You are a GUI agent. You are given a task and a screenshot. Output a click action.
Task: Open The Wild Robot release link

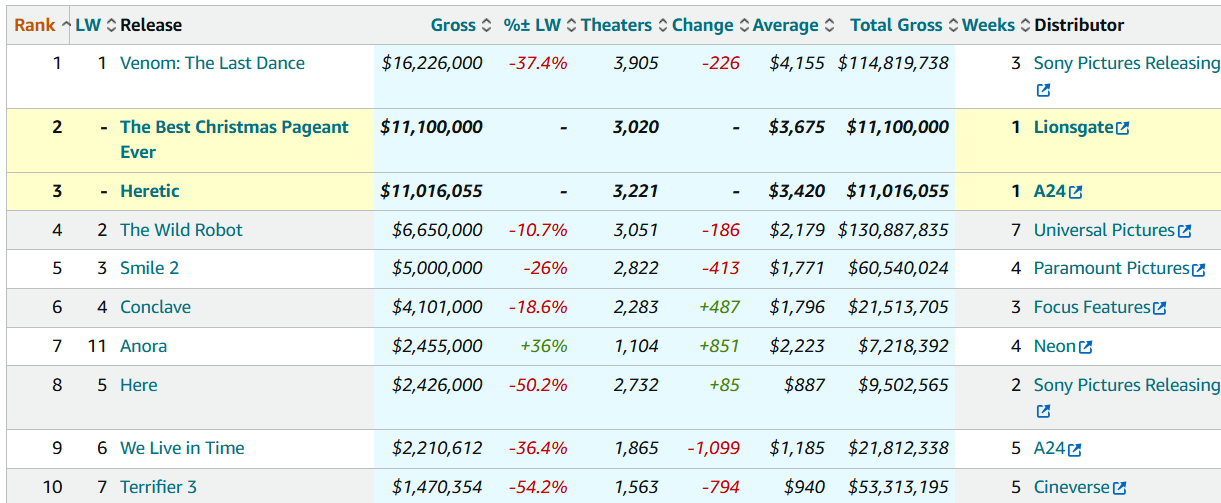tap(181, 230)
